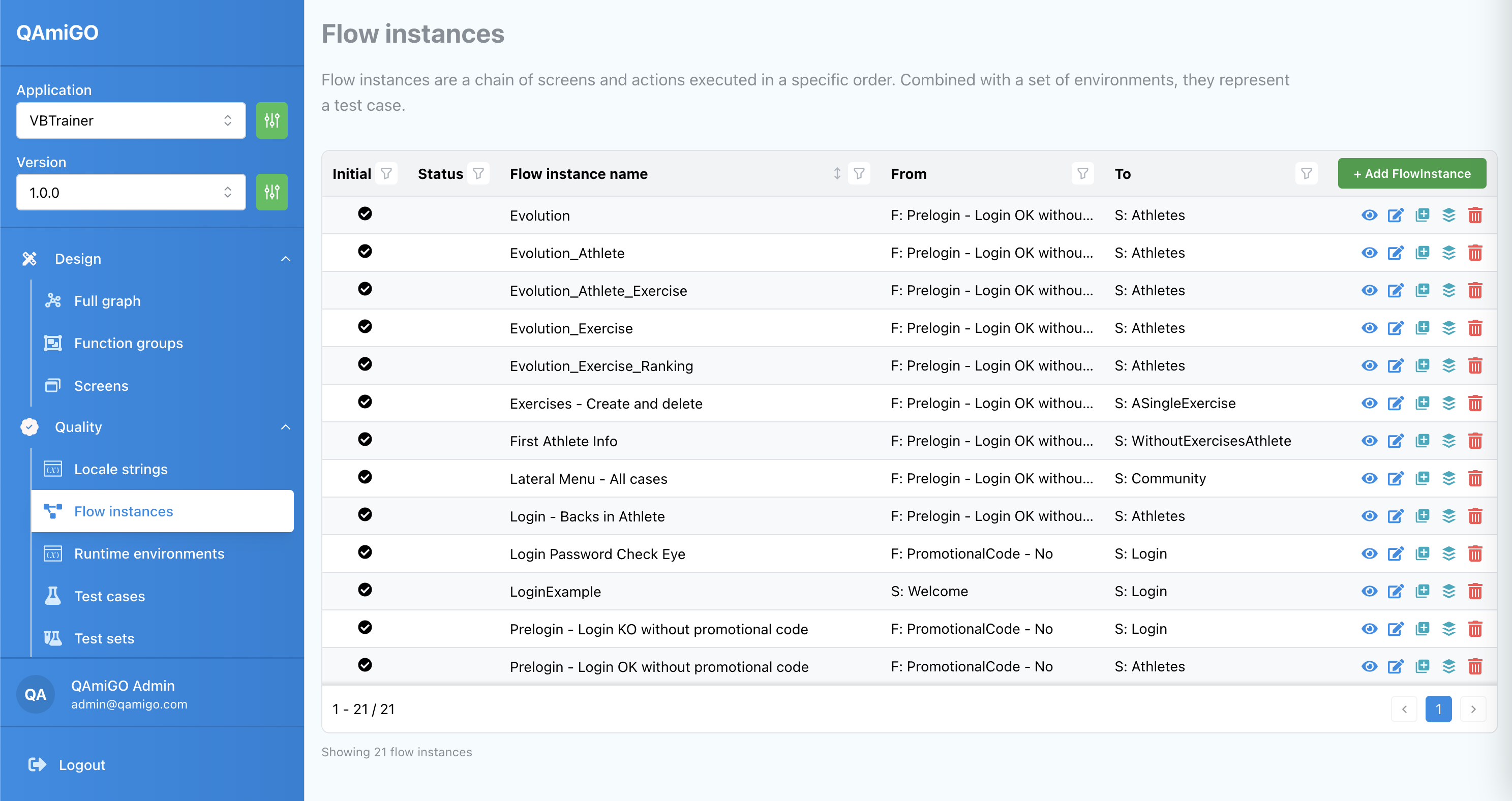View the Evolution_Exercise flow instance
1512x801 pixels.
pyautogui.click(x=1369, y=328)
